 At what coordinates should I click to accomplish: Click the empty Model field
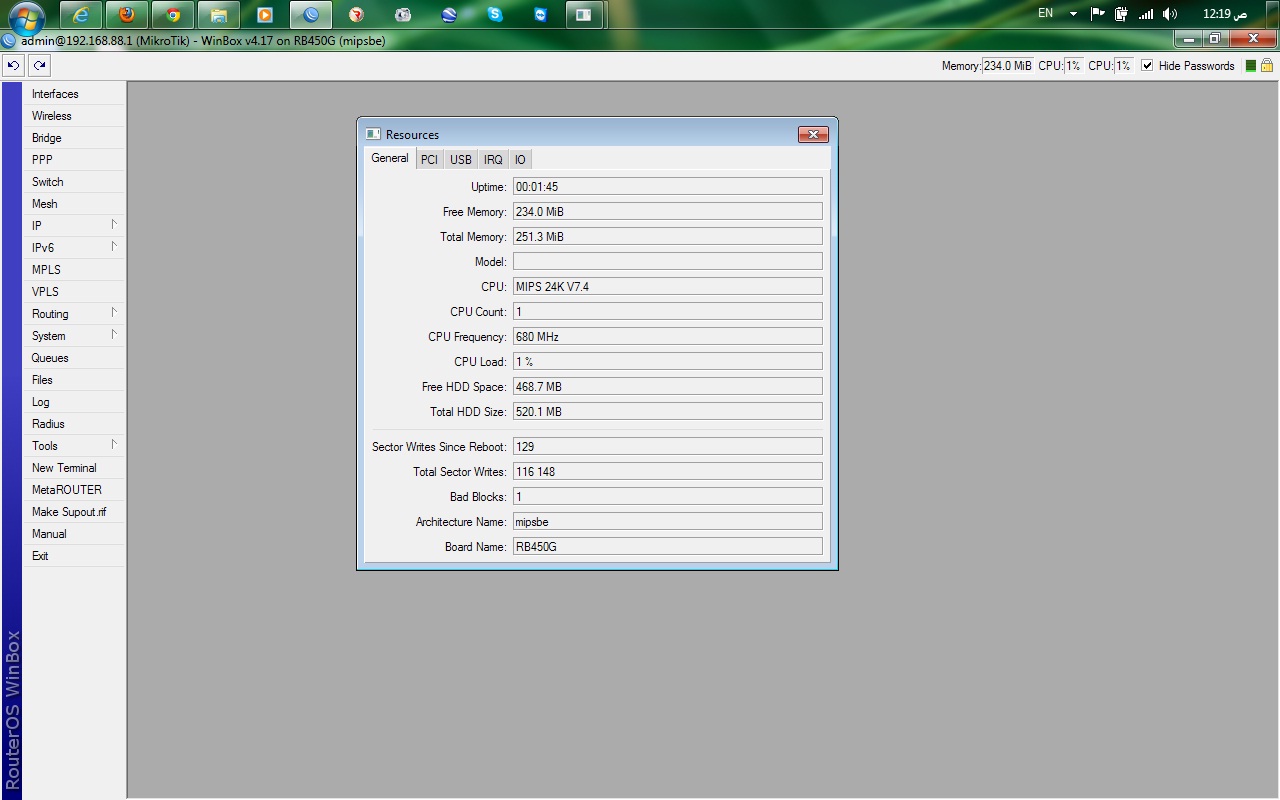tap(668, 261)
